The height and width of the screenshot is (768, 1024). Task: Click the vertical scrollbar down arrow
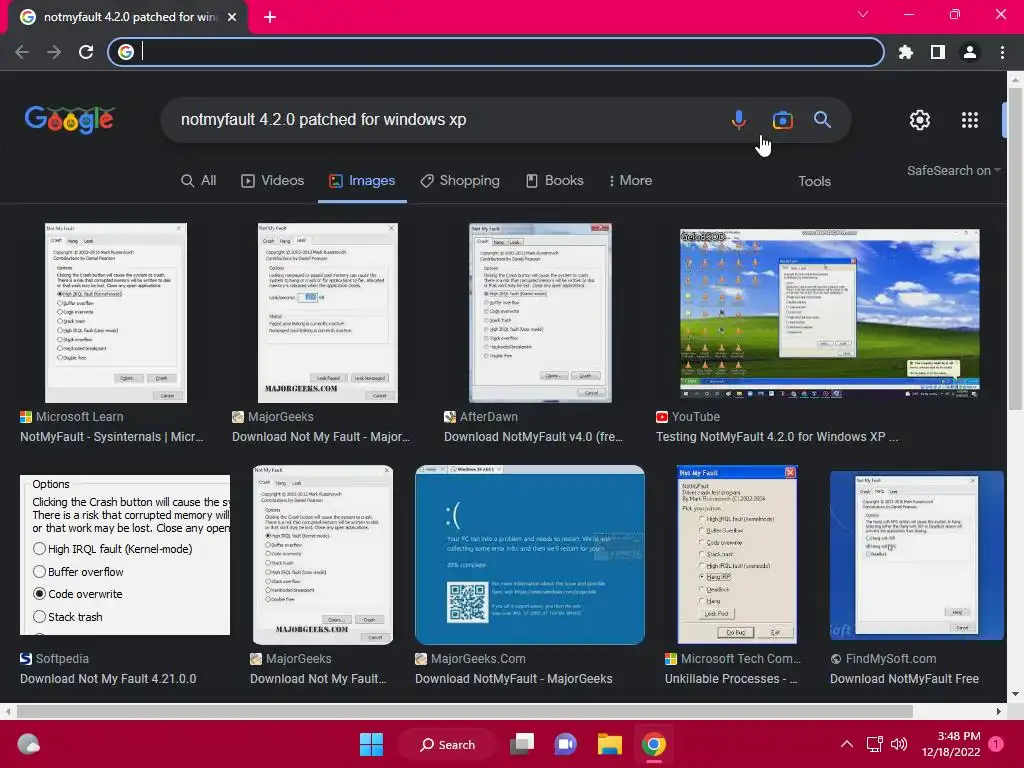[x=1015, y=695]
